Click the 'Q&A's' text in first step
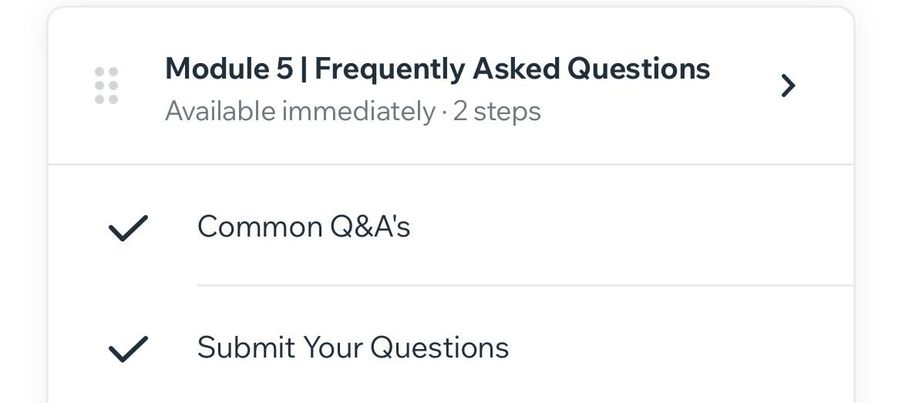The width and height of the screenshot is (902, 403). click(370, 227)
